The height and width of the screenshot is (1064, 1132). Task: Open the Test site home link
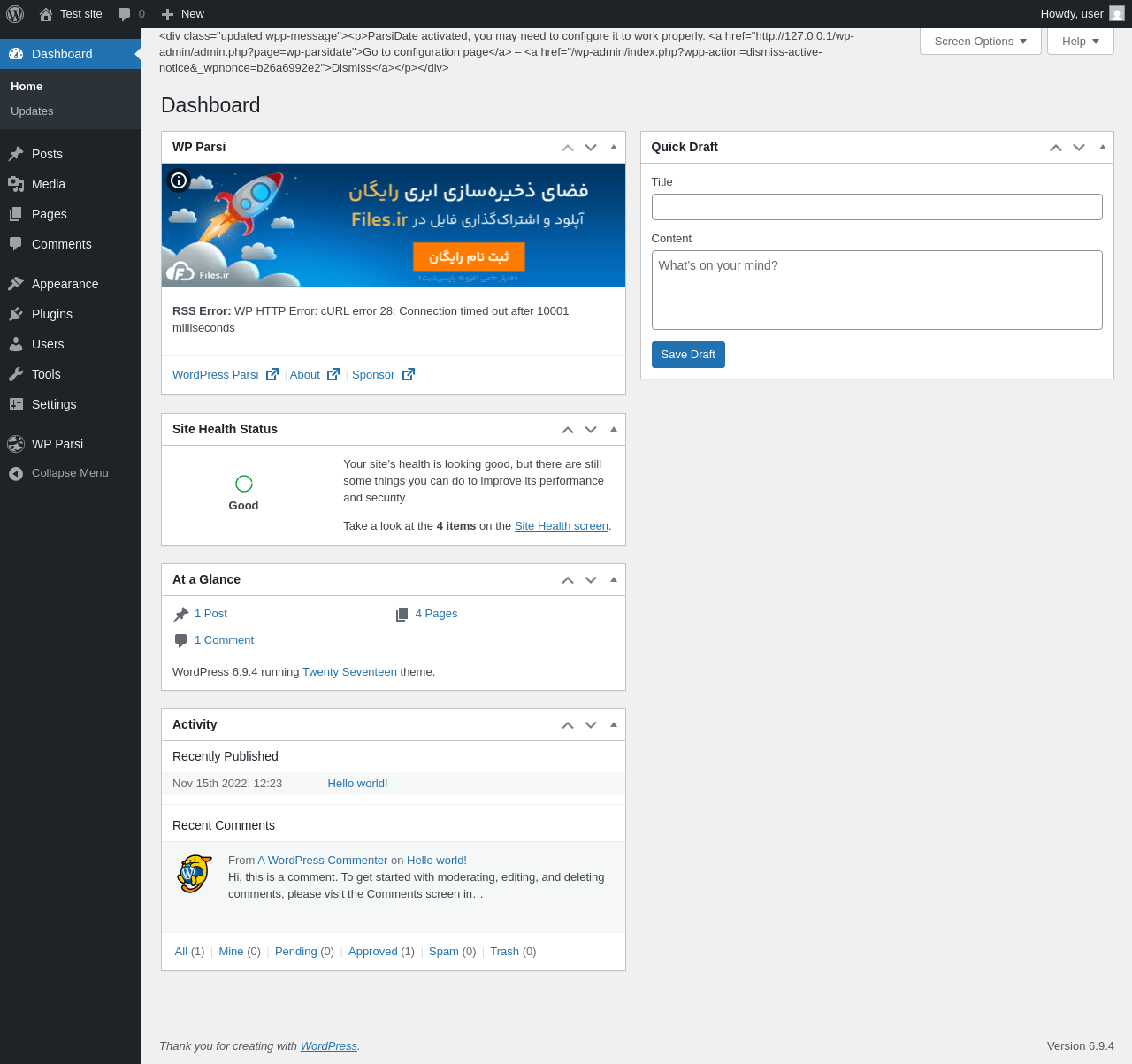[71, 14]
